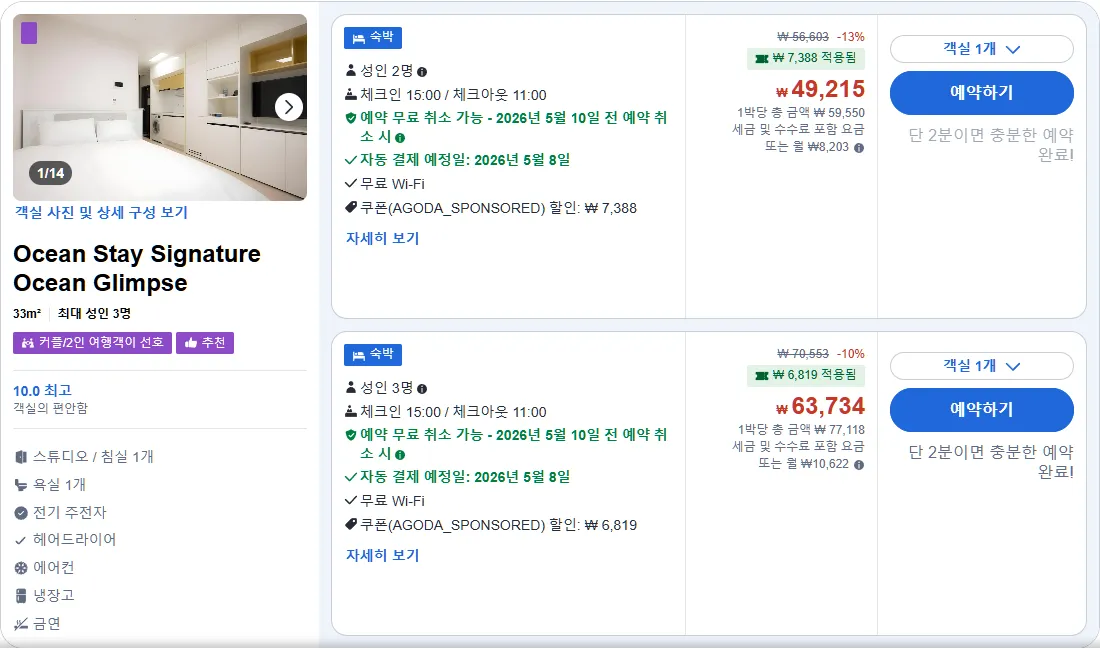Open 객실 사진 및 상세 구성 보기 link
Viewport: 1100px width, 649px height.
point(102,213)
